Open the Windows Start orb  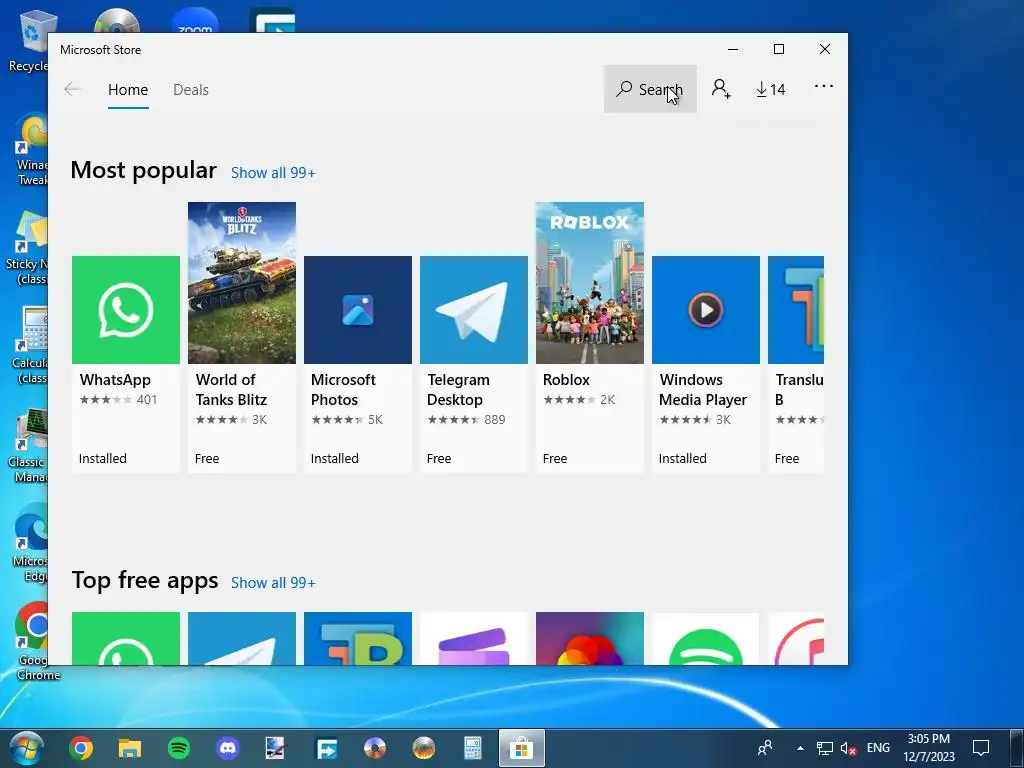(27, 748)
